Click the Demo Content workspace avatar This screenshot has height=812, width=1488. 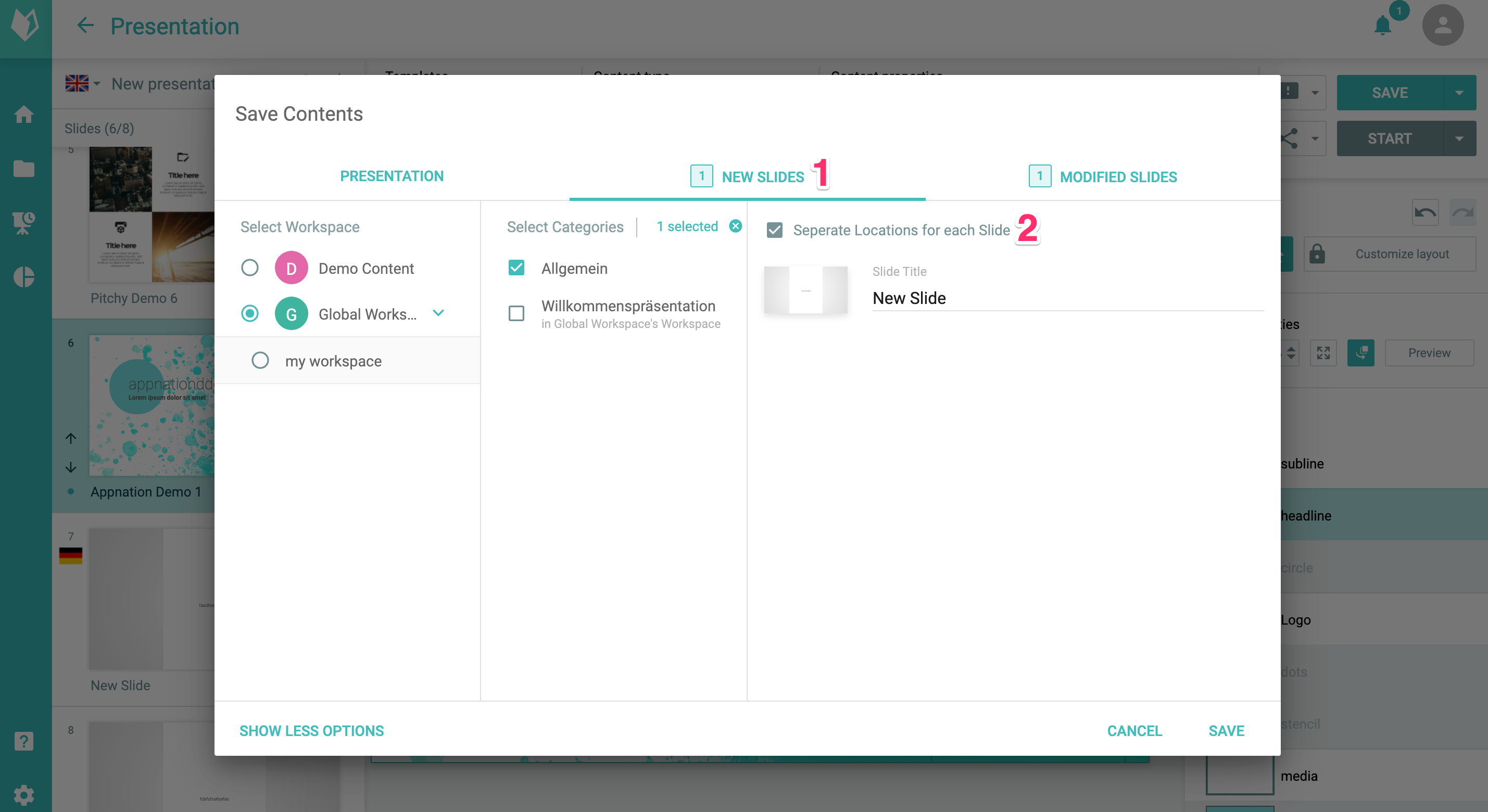[x=291, y=268]
